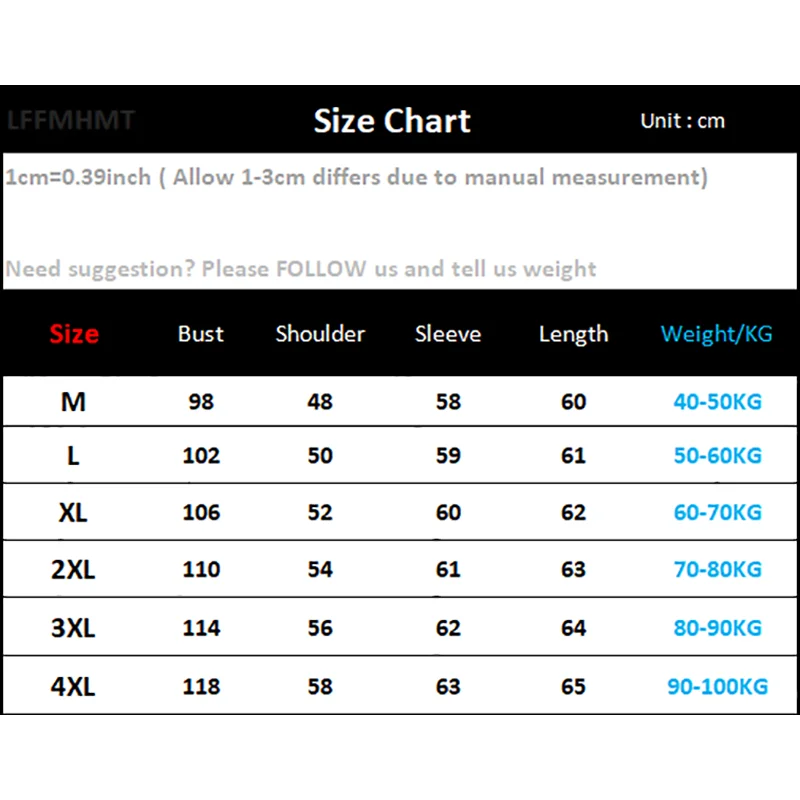Click the red Size column header
Screen dimensions: 800x800
74,334
